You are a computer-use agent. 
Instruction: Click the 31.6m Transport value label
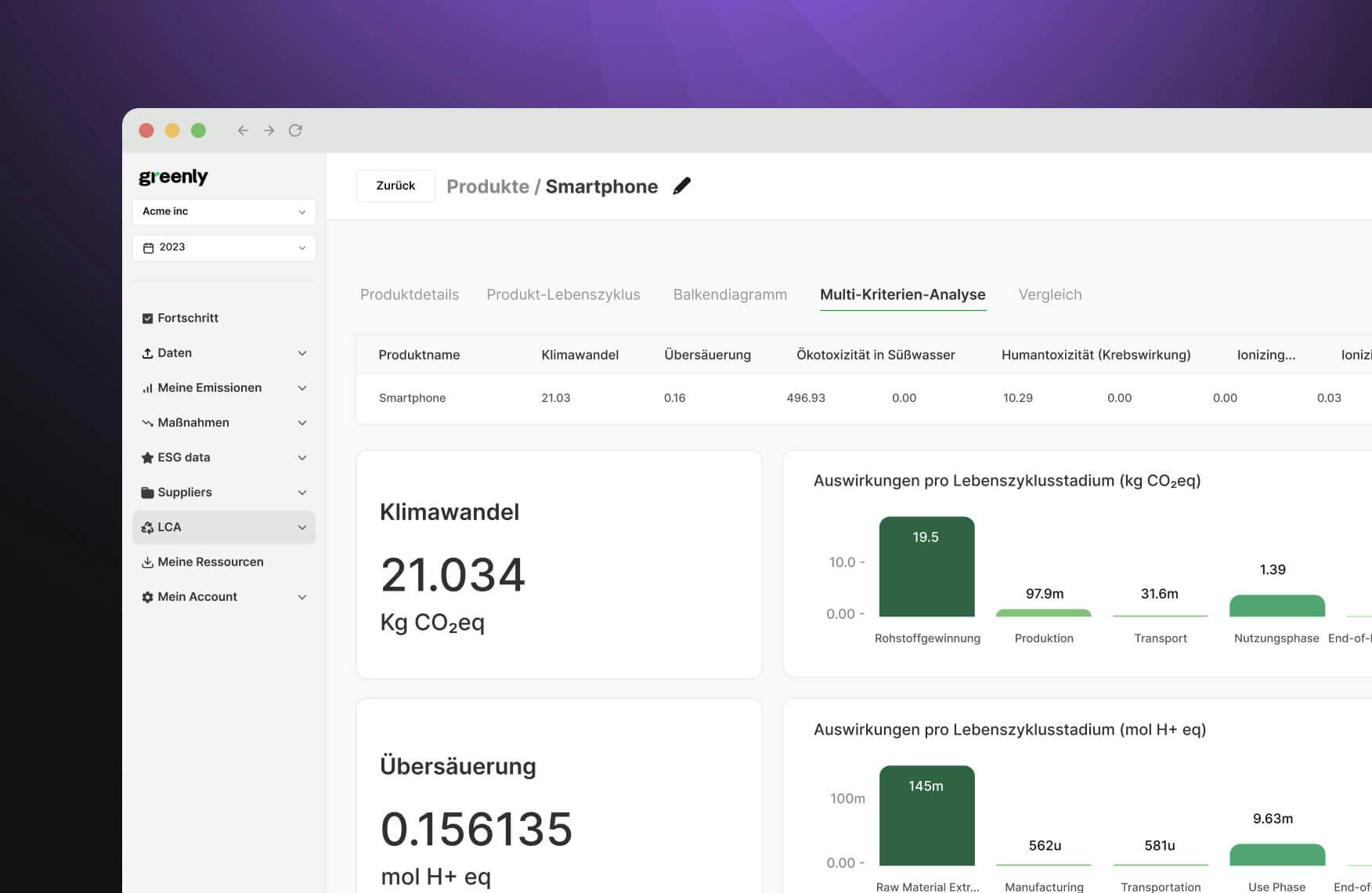click(1160, 594)
